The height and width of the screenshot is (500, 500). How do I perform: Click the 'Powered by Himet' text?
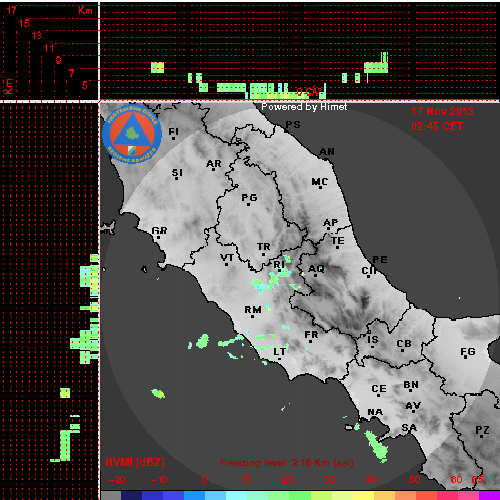coord(304,107)
